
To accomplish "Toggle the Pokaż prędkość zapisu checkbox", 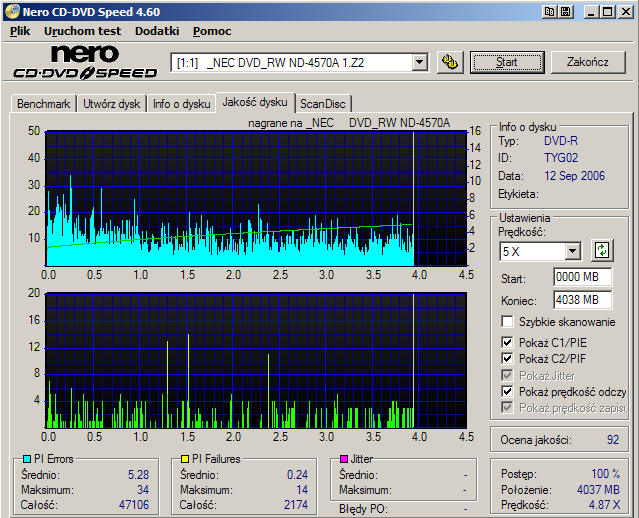I will pyautogui.click(x=507, y=407).
